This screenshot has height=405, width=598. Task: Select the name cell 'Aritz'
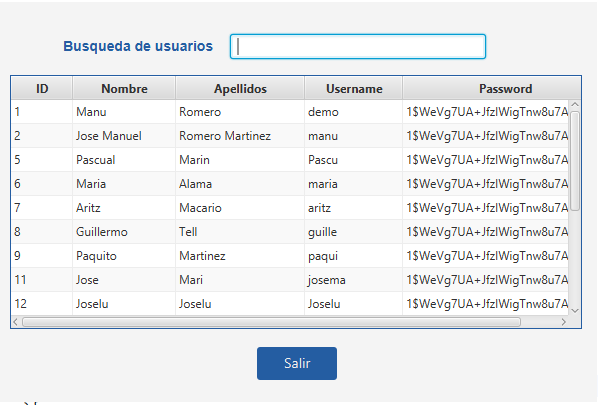[x=124, y=208]
